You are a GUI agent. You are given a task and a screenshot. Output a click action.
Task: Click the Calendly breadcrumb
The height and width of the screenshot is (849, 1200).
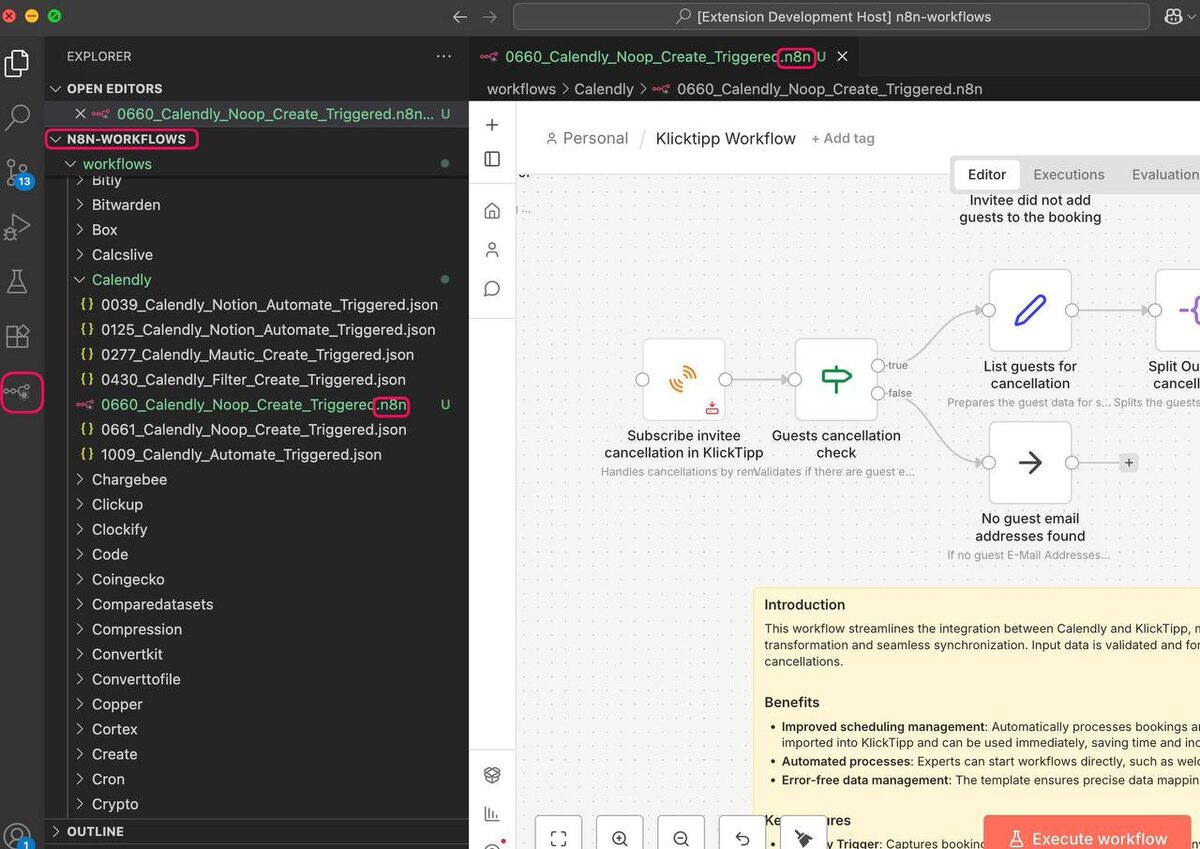[604, 89]
